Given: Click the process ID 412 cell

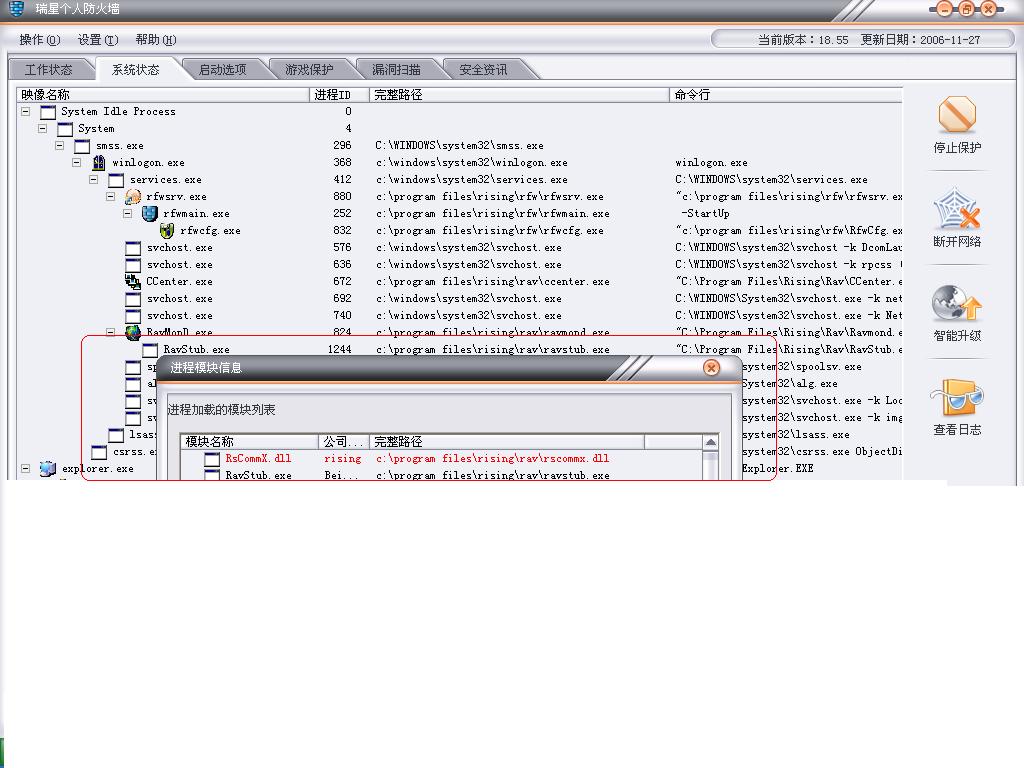Looking at the screenshot, I should 342,180.
